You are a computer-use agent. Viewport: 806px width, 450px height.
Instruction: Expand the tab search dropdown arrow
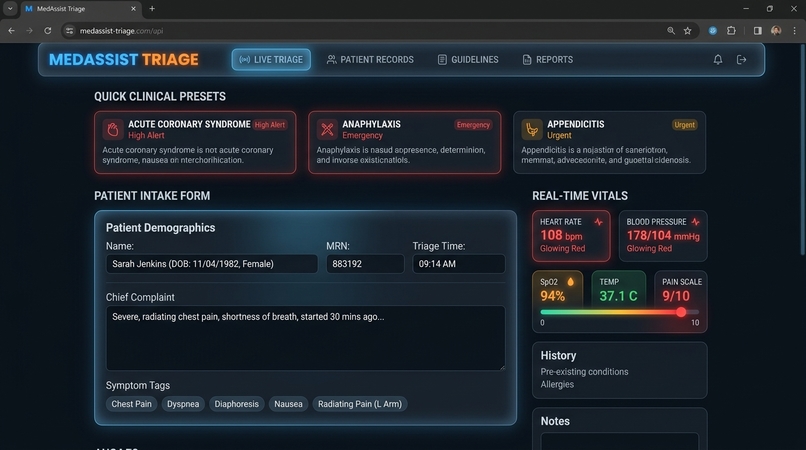(x=10, y=9)
